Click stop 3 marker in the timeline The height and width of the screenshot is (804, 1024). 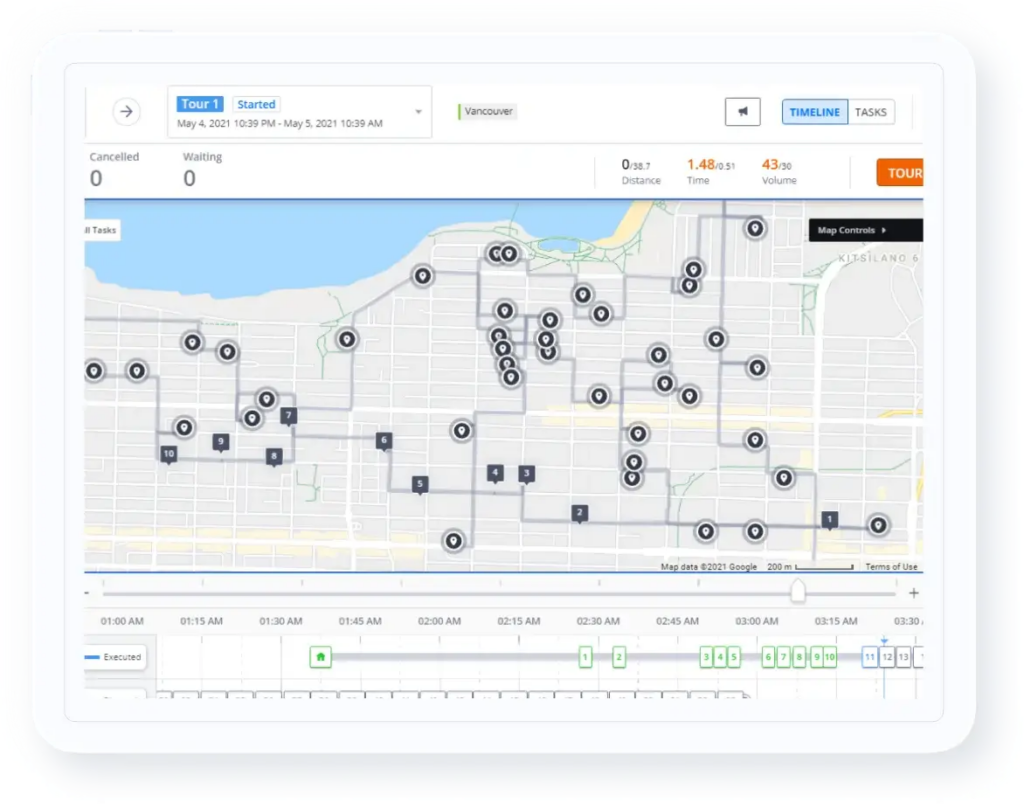pos(705,657)
